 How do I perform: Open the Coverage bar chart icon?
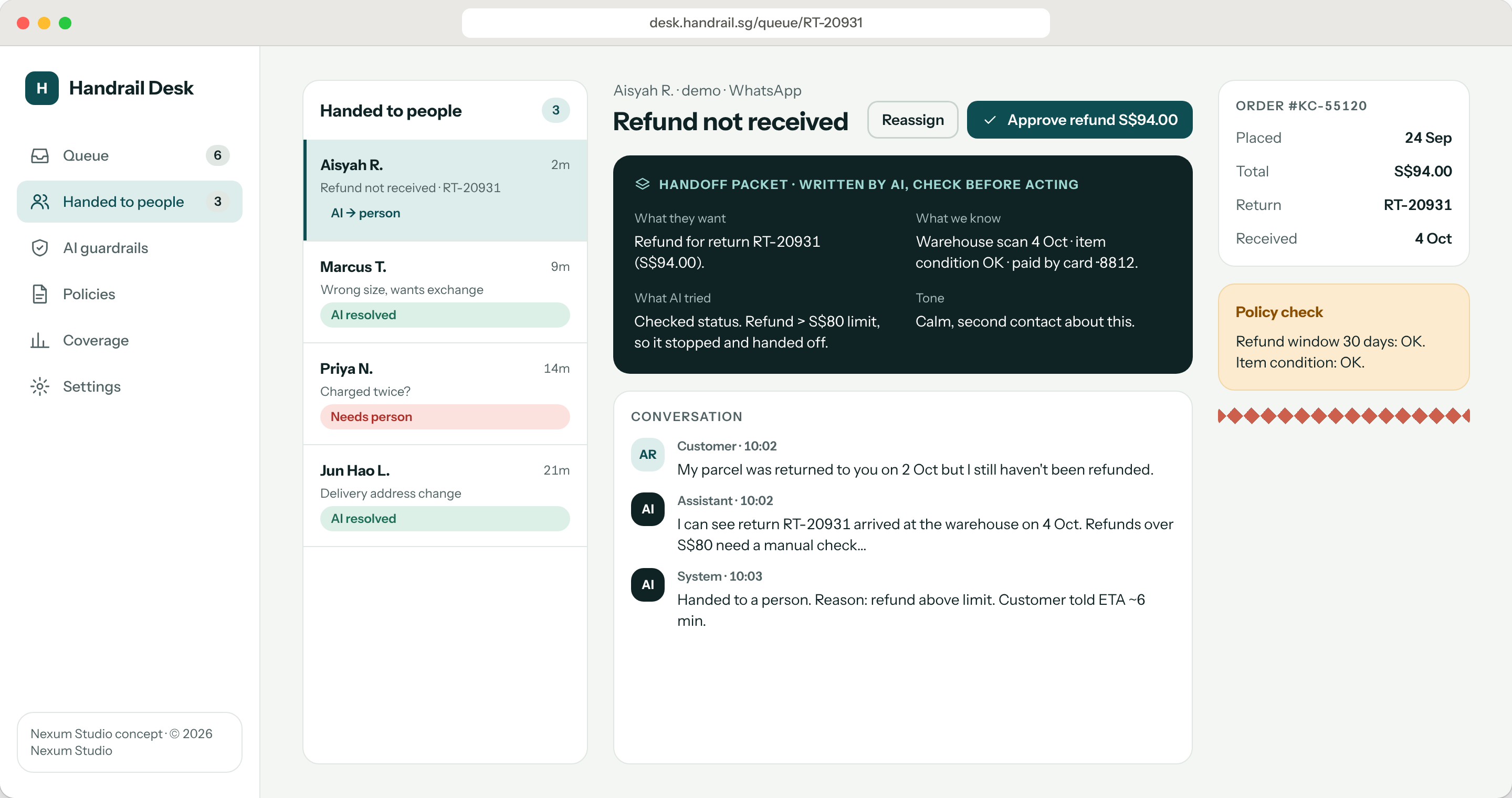[x=40, y=340]
